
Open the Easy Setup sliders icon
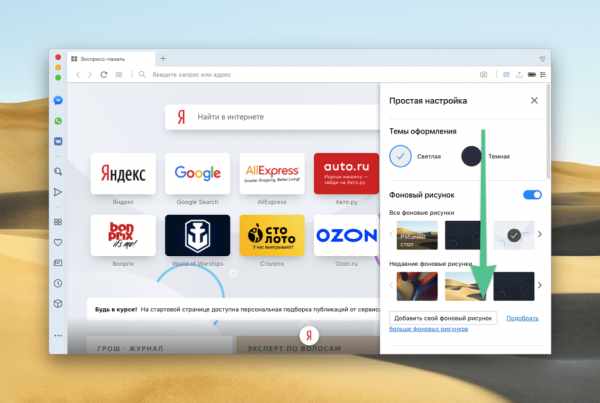543,75
